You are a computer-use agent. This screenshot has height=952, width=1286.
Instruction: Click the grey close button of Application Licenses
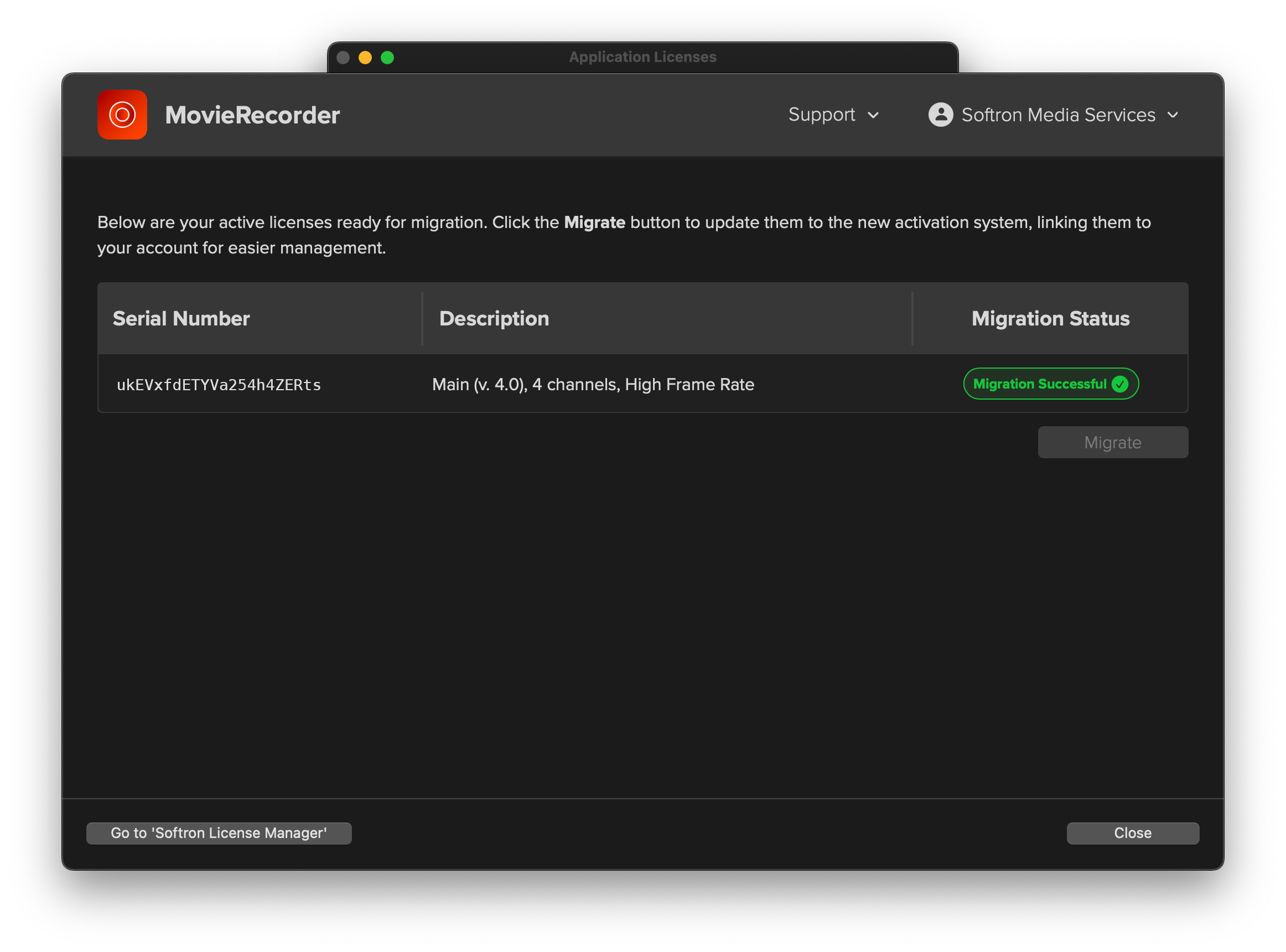pos(344,58)
